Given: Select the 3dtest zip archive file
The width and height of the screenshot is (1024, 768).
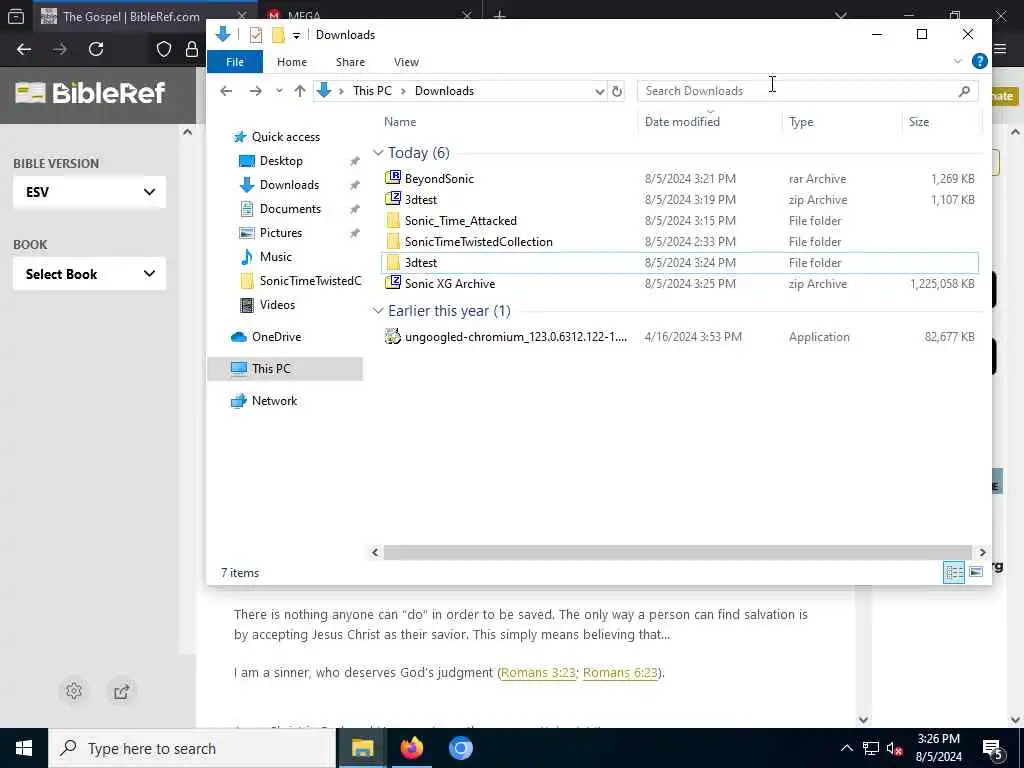Looking at the screenshot, I should 421,199.
